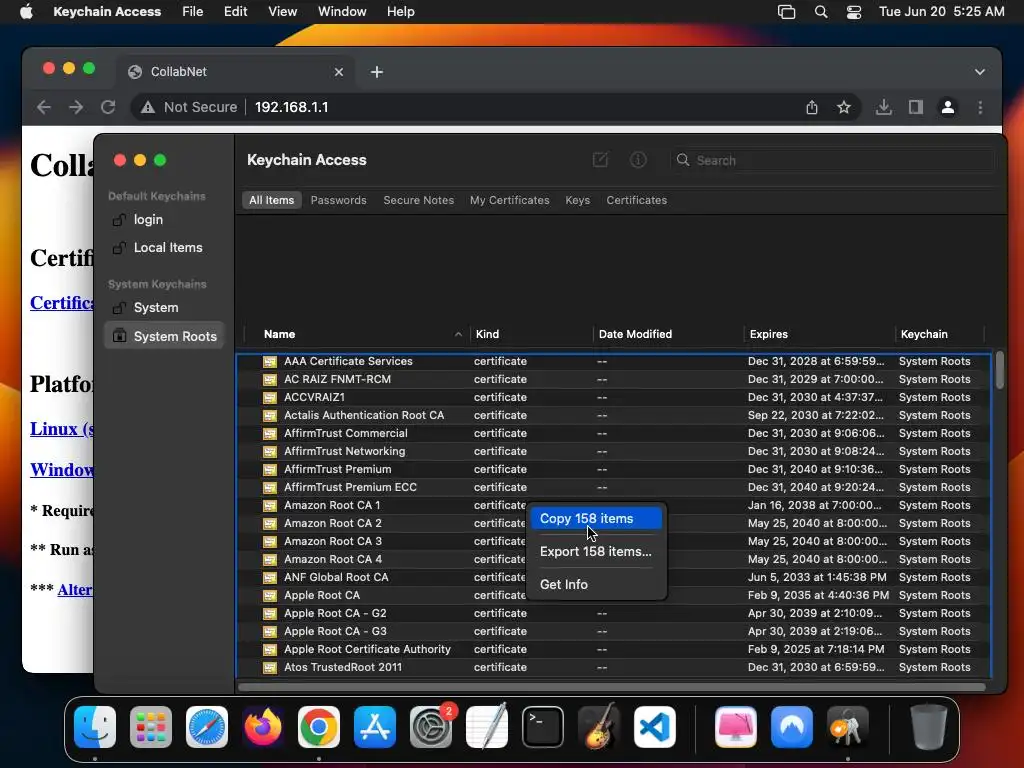This screenshot has height=768, width=1024.
Task: Close the CollabNet tab in Chrome
Action: (339, 72)
